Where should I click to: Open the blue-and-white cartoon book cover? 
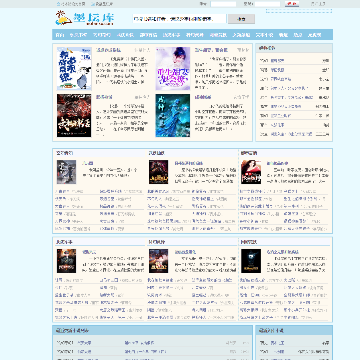74,69
